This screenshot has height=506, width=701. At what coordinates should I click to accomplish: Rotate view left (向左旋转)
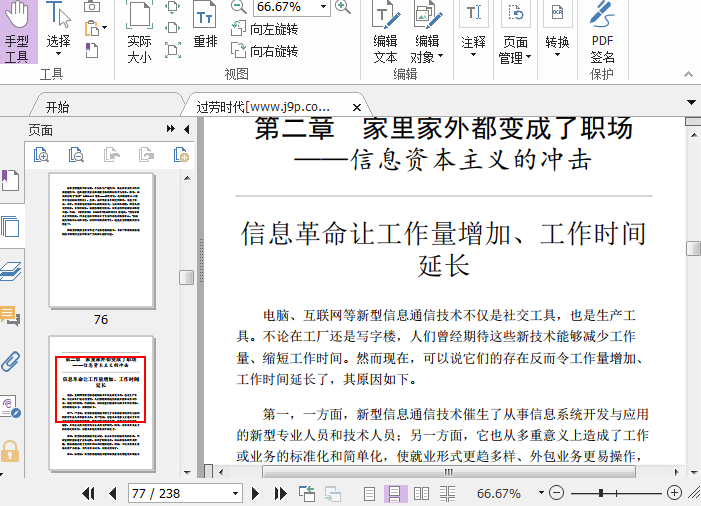[265, 29]
